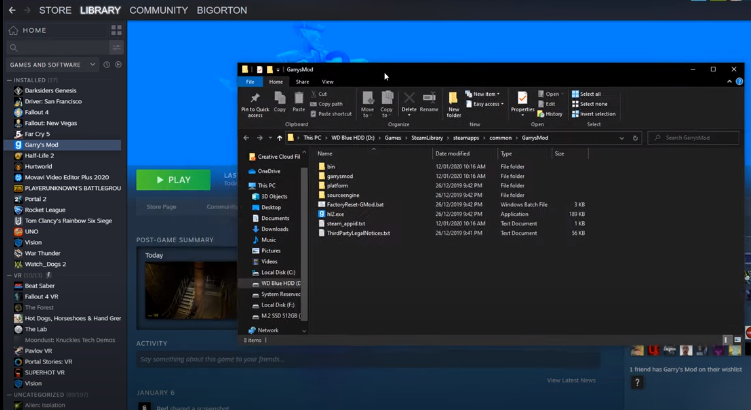Click the common breadcrumb in address bar
The width and height of the screenshot is (751, 410).
(x=501, y=138)
